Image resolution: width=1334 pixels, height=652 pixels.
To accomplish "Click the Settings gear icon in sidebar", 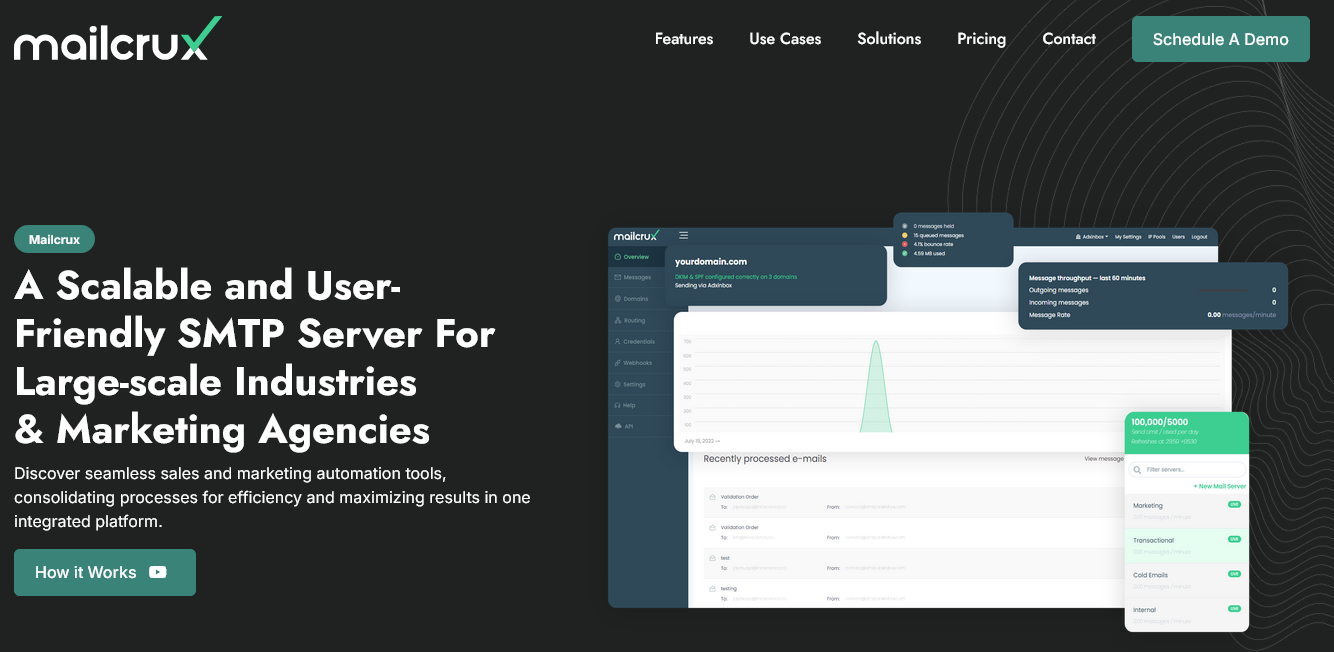I will point(617,384).
